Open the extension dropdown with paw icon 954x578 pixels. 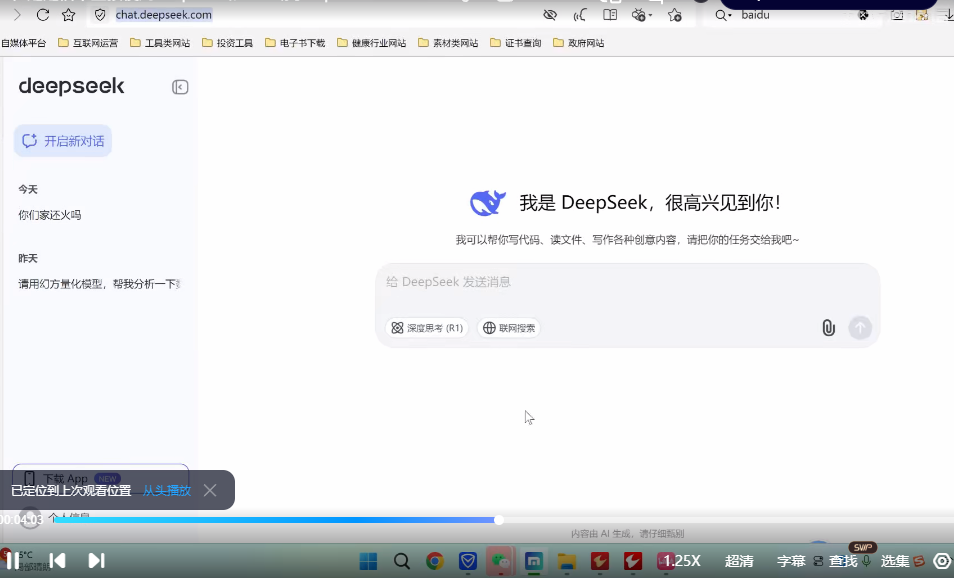click(x=641, y=15)
